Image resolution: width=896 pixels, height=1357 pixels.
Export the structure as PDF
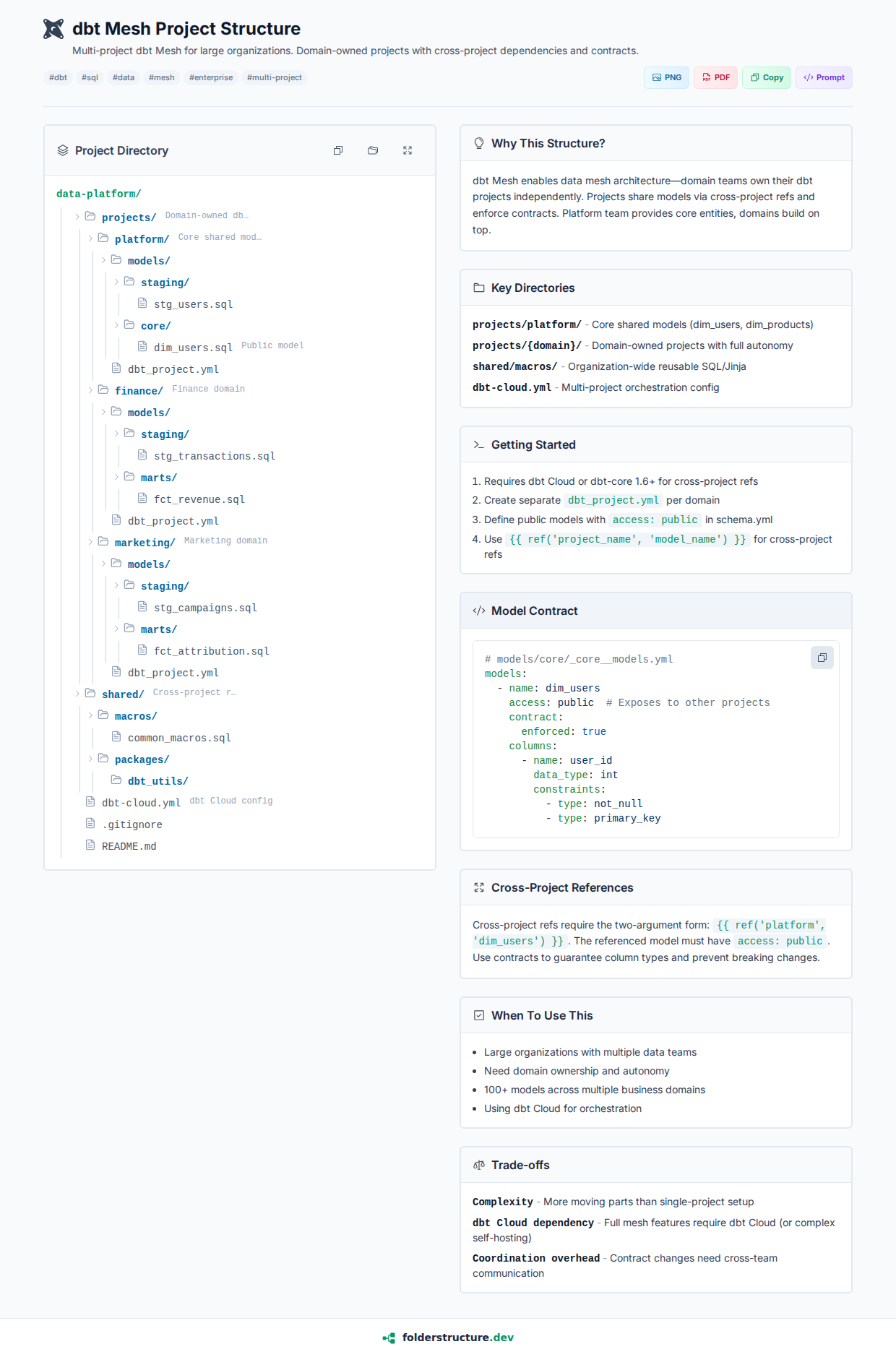[715, 77]
